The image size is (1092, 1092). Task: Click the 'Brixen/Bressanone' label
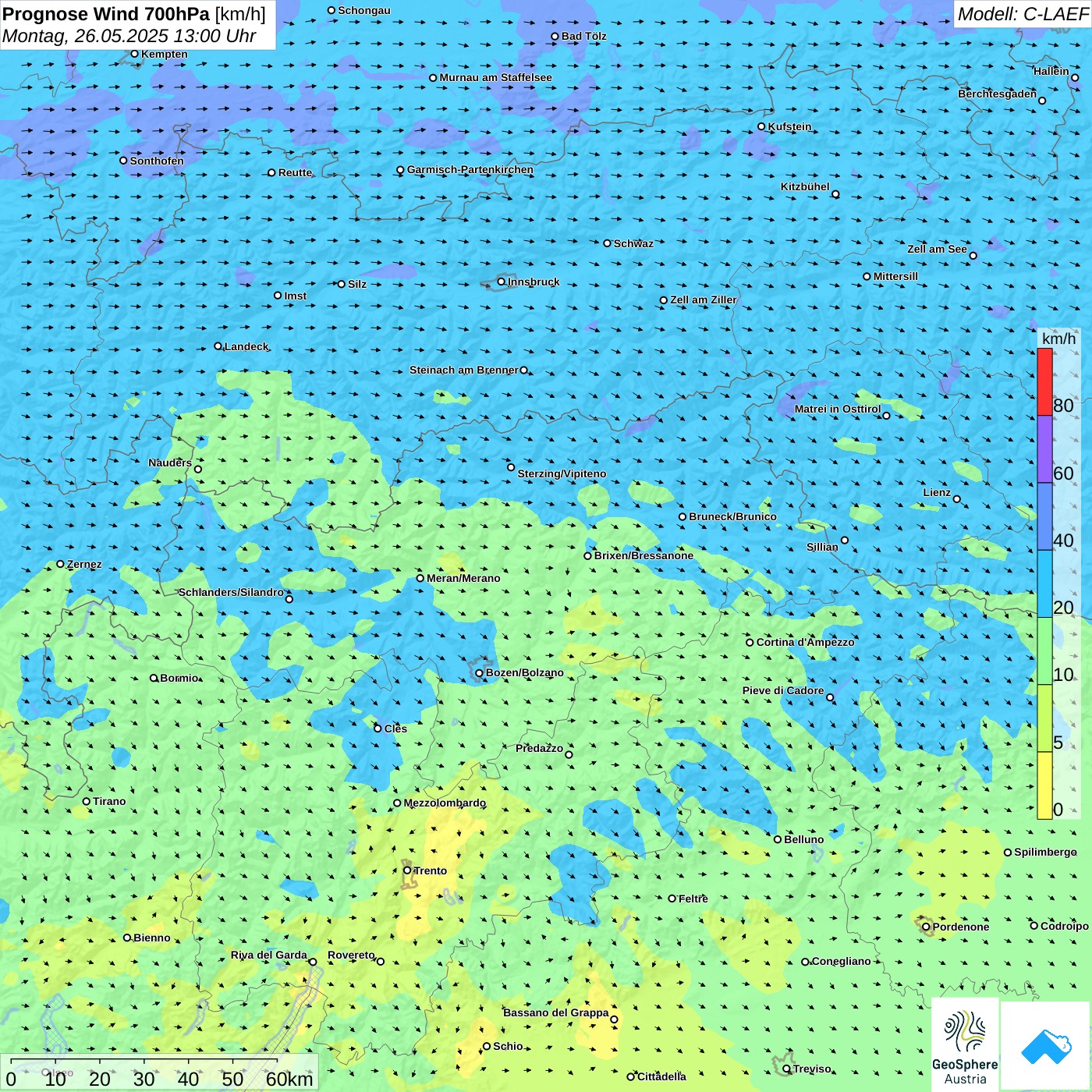pos(643,555)
